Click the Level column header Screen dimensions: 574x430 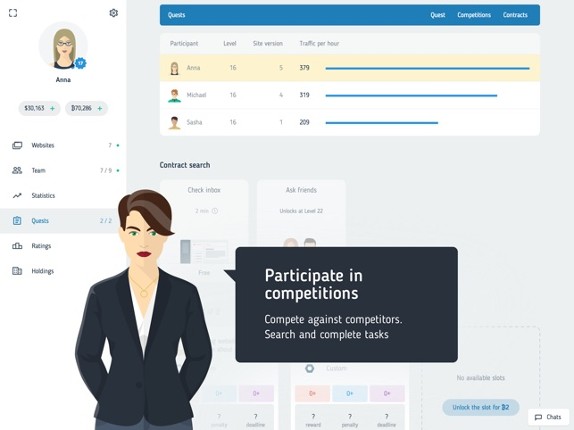tap(230, 44)
